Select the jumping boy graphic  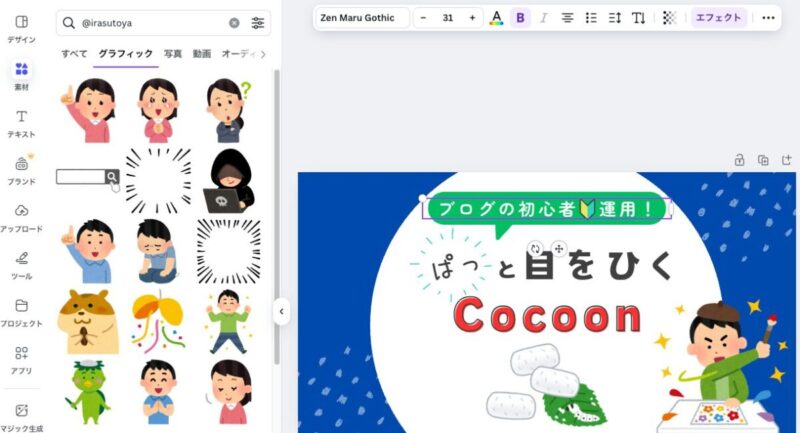[x=229, y=322]
